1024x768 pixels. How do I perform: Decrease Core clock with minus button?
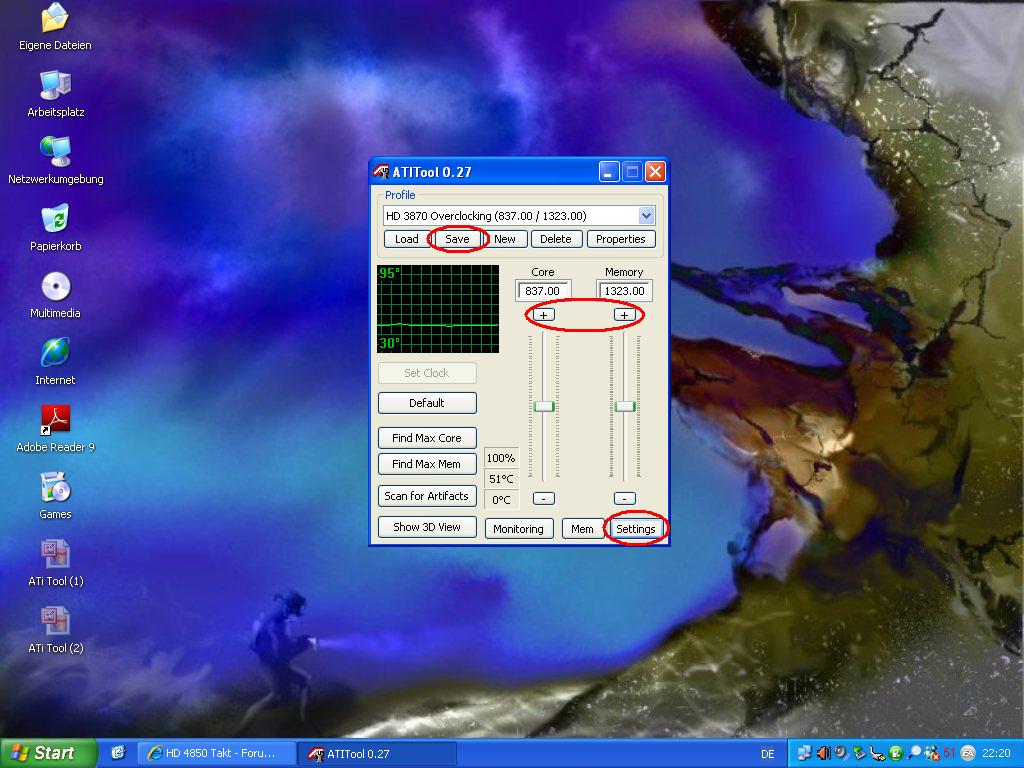[543, 498]
